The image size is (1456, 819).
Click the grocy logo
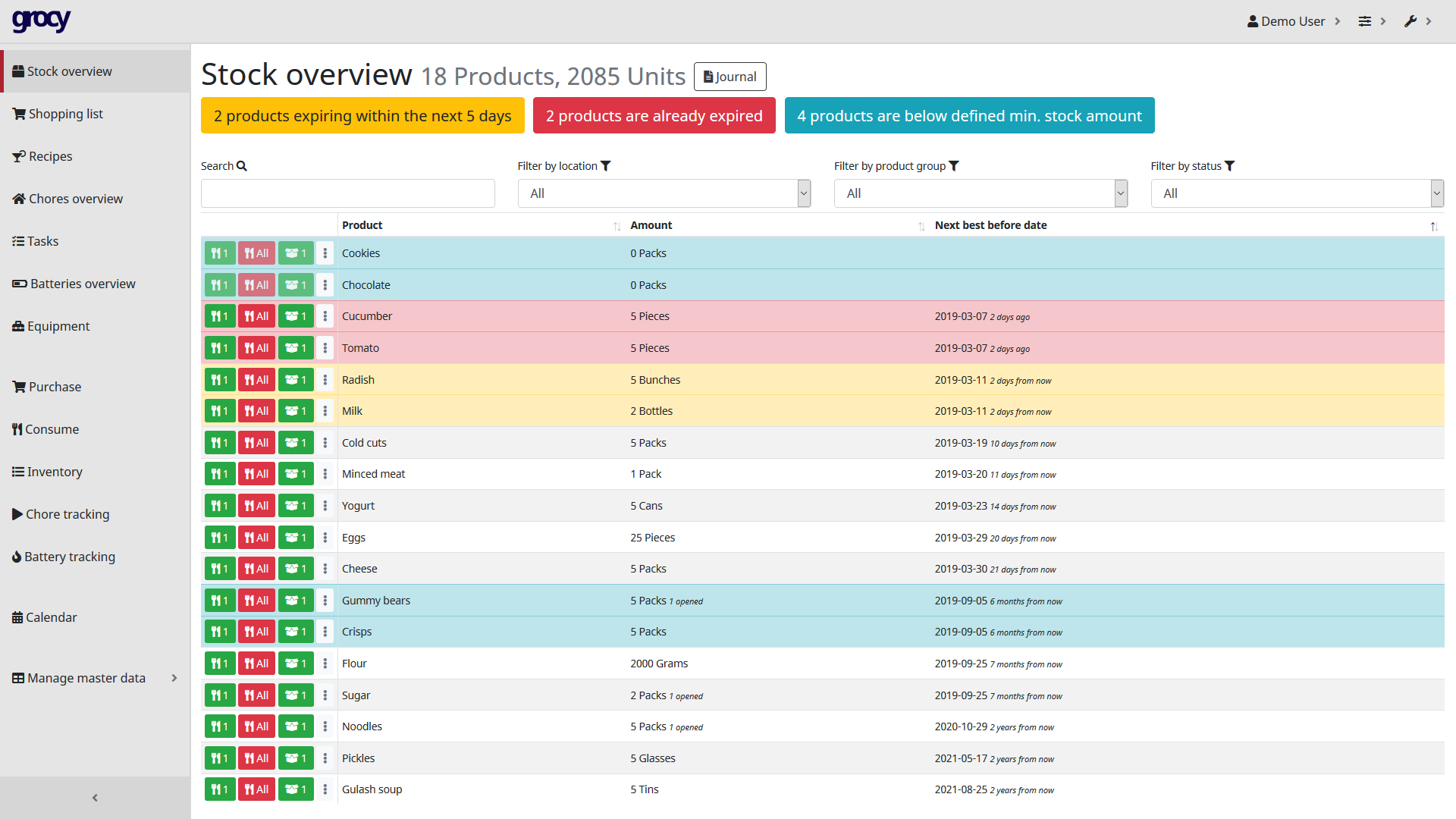pyautogui.click(x=42, y=20)
